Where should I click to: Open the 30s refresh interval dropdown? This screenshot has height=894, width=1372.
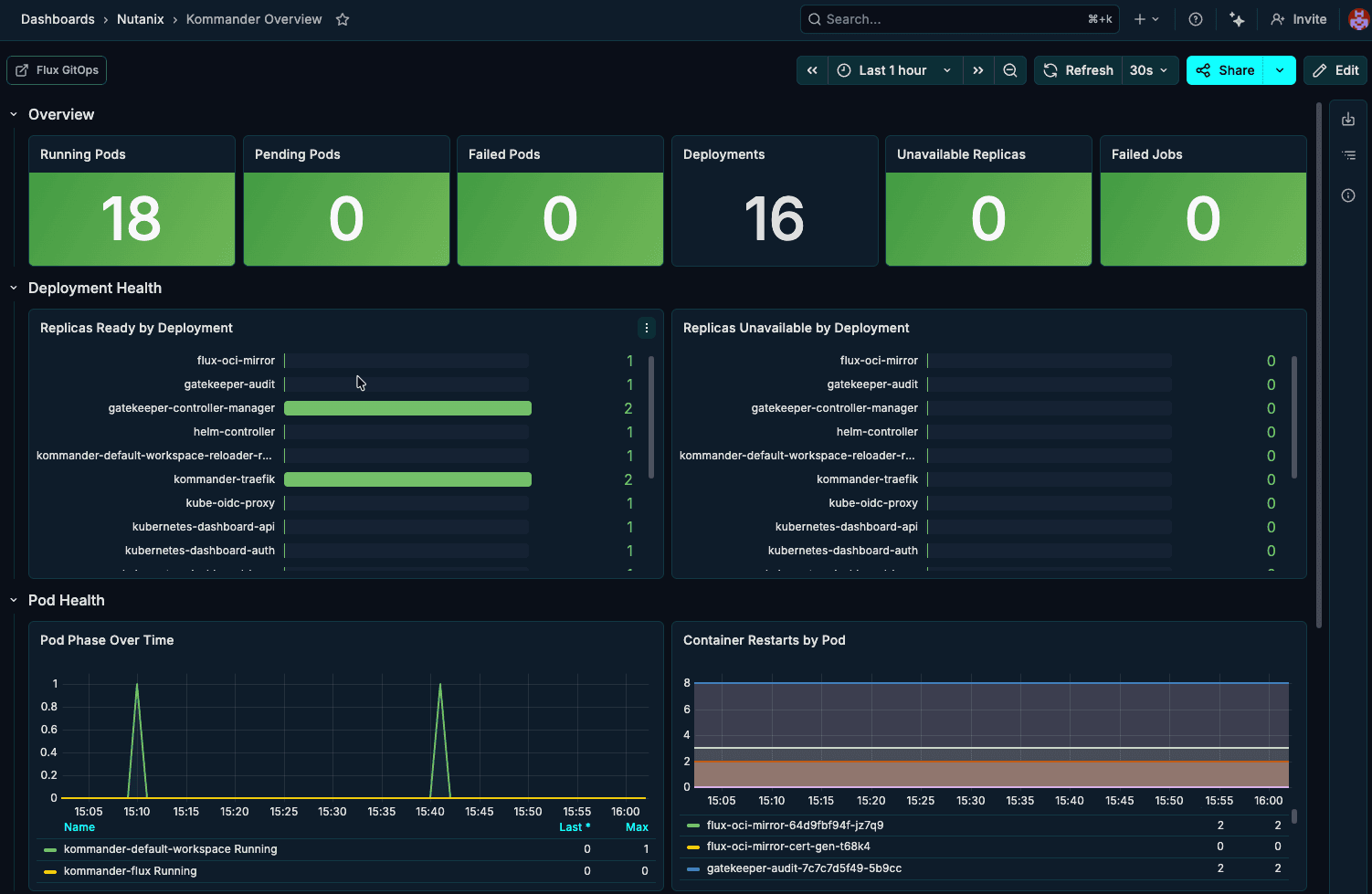pyautogui.click(x=1150, y=69)
